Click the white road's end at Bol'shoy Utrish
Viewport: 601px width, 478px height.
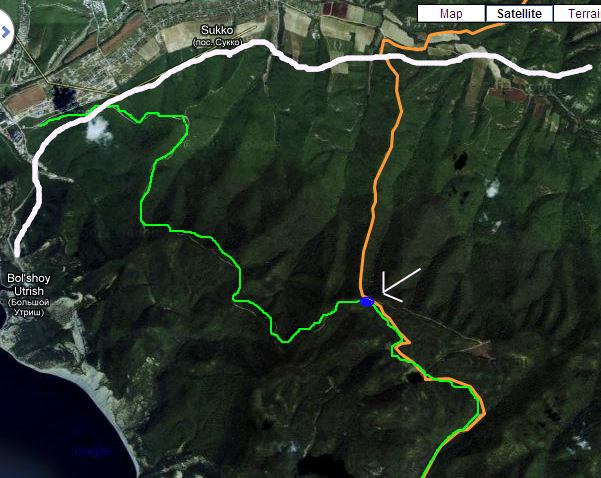click(x=17, y=251)
